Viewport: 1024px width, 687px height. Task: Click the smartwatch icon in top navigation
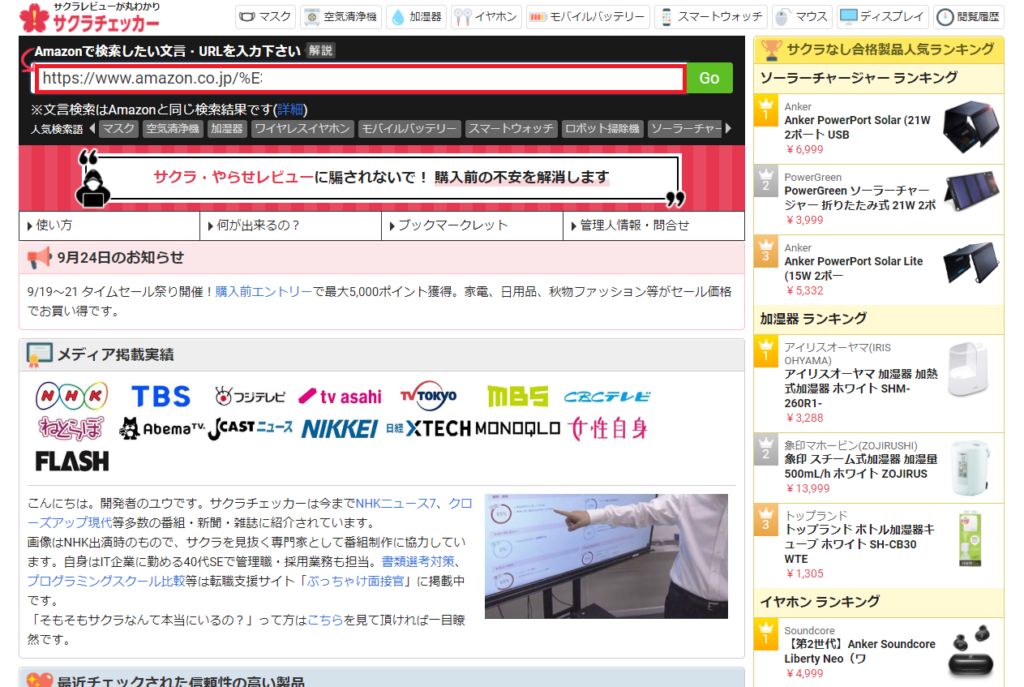coord(666,17)
